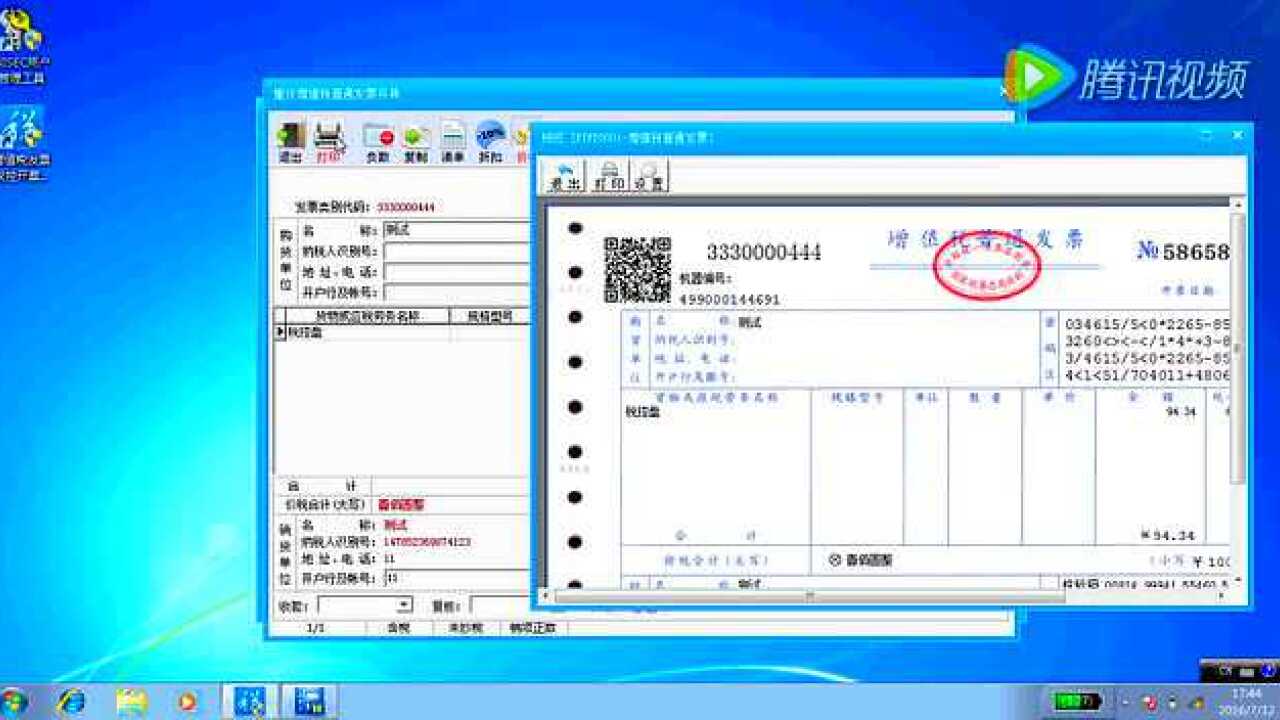This screenshot has width=1280, height=720.
Task: Click buyer 纳税人识别号 input field
Action: point(456,251)
